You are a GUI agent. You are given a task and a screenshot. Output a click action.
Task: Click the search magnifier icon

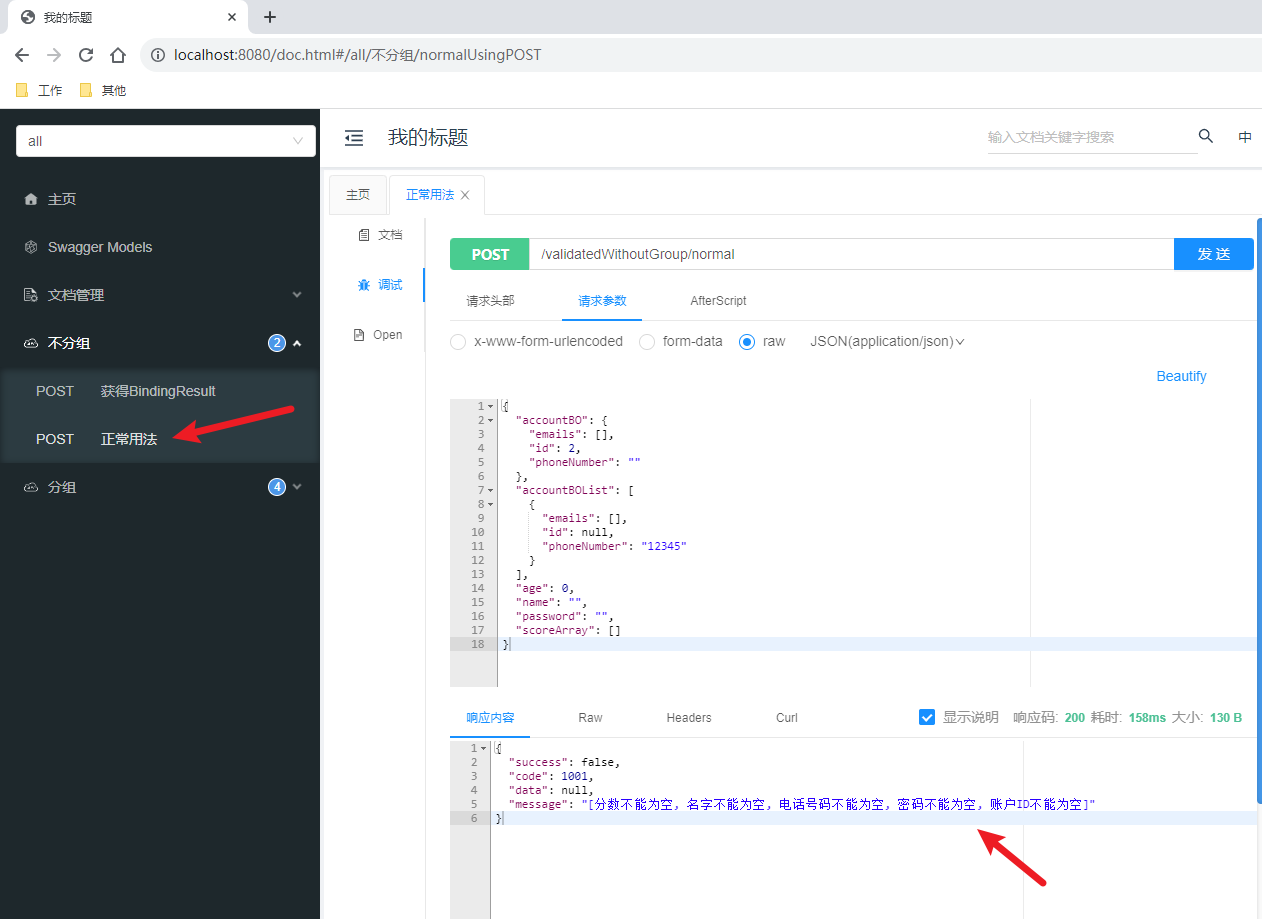(x=1206, y=136)
